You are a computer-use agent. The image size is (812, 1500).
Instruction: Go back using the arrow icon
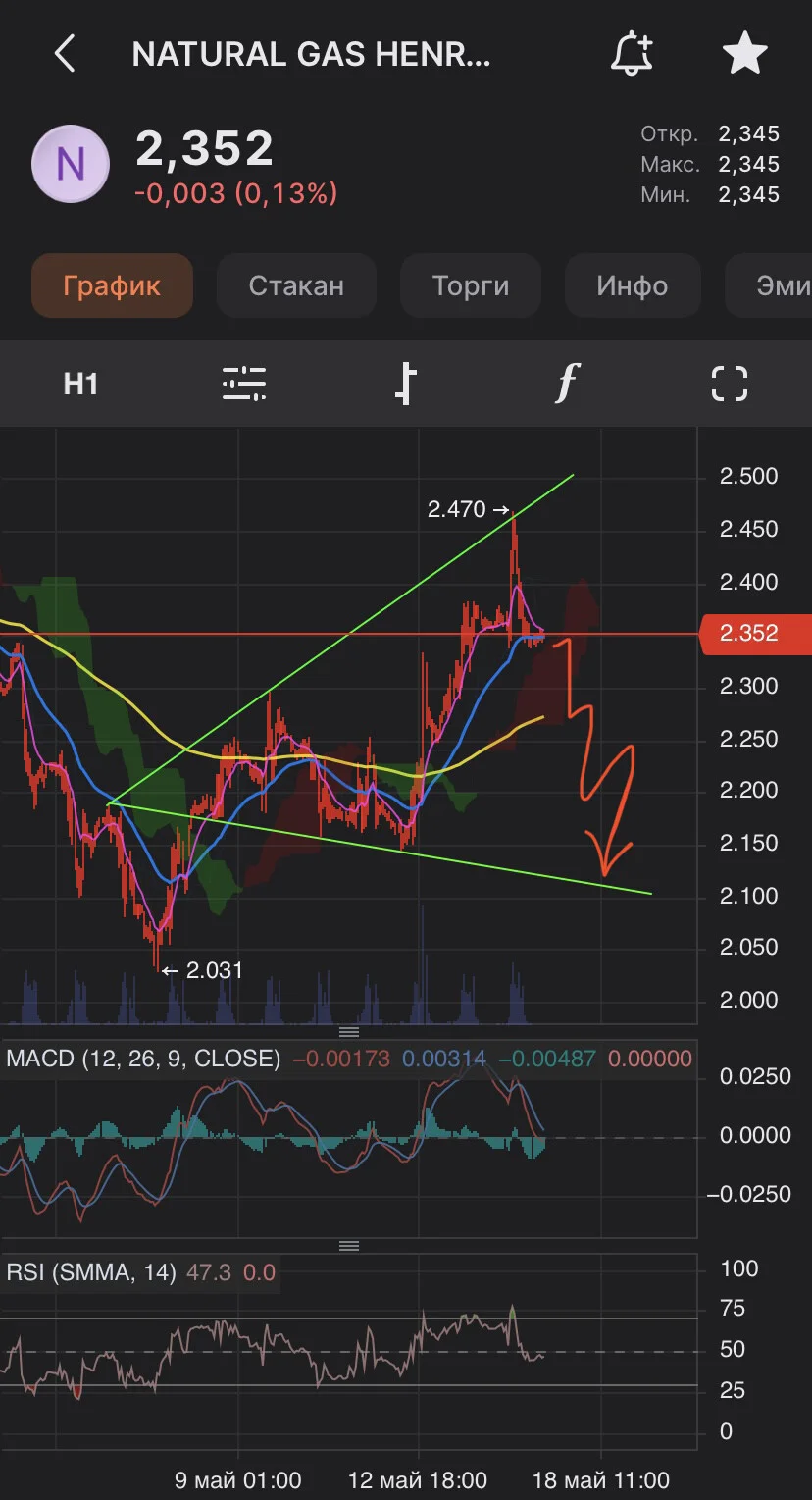tap(65, 54)
